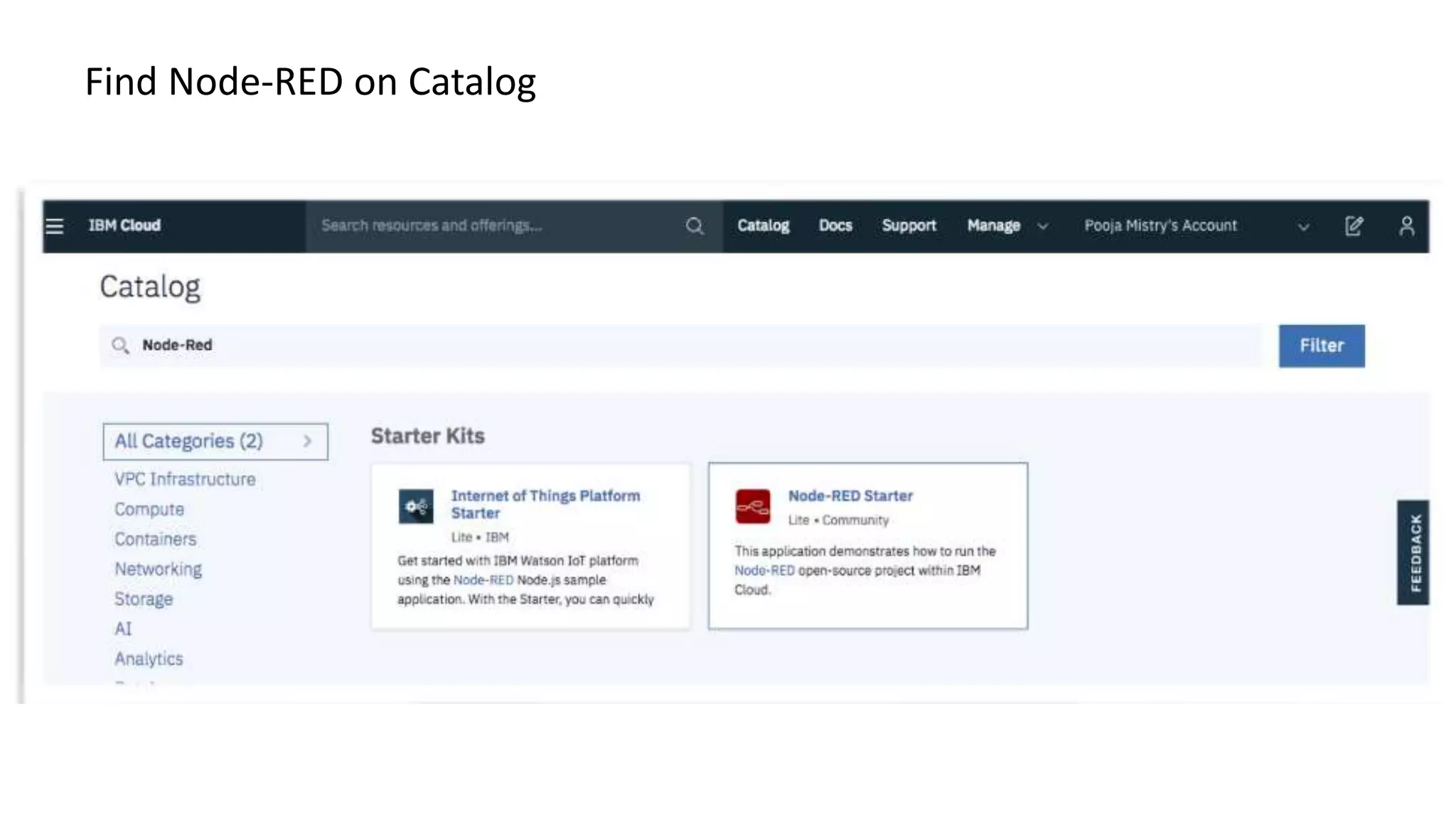The height and width of the screenshot is (819, 1456).
Task: Click the Internet of Things Platform Starter icon
Action: pyautogui.click(x=416, y=506)
